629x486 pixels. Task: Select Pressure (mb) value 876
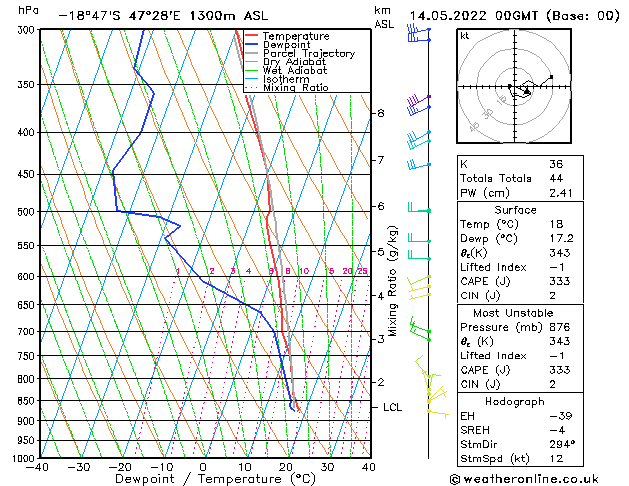pyautogui.click(x=560, y=327)
